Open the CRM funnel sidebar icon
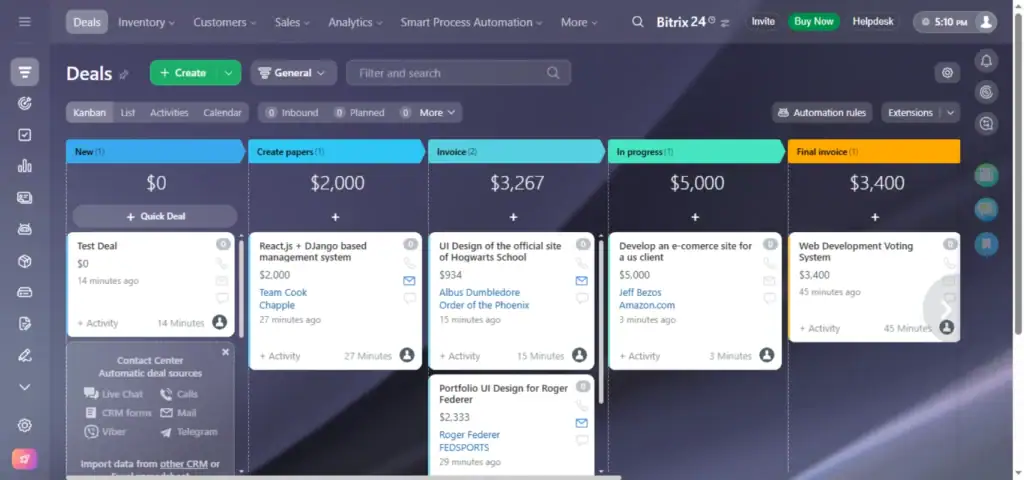The width and height of the screenshot is (1024, 480). (25, 72)
